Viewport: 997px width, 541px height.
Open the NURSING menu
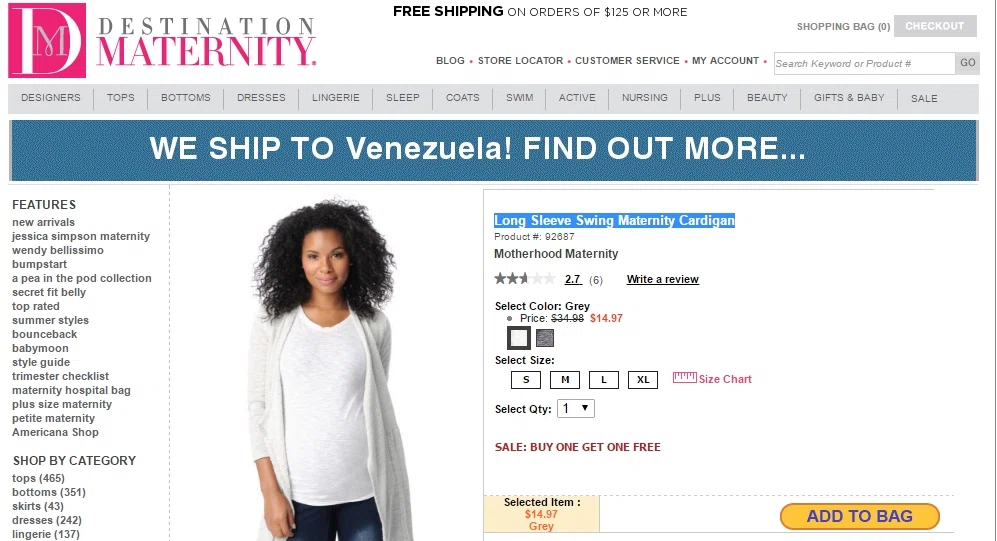645,98
